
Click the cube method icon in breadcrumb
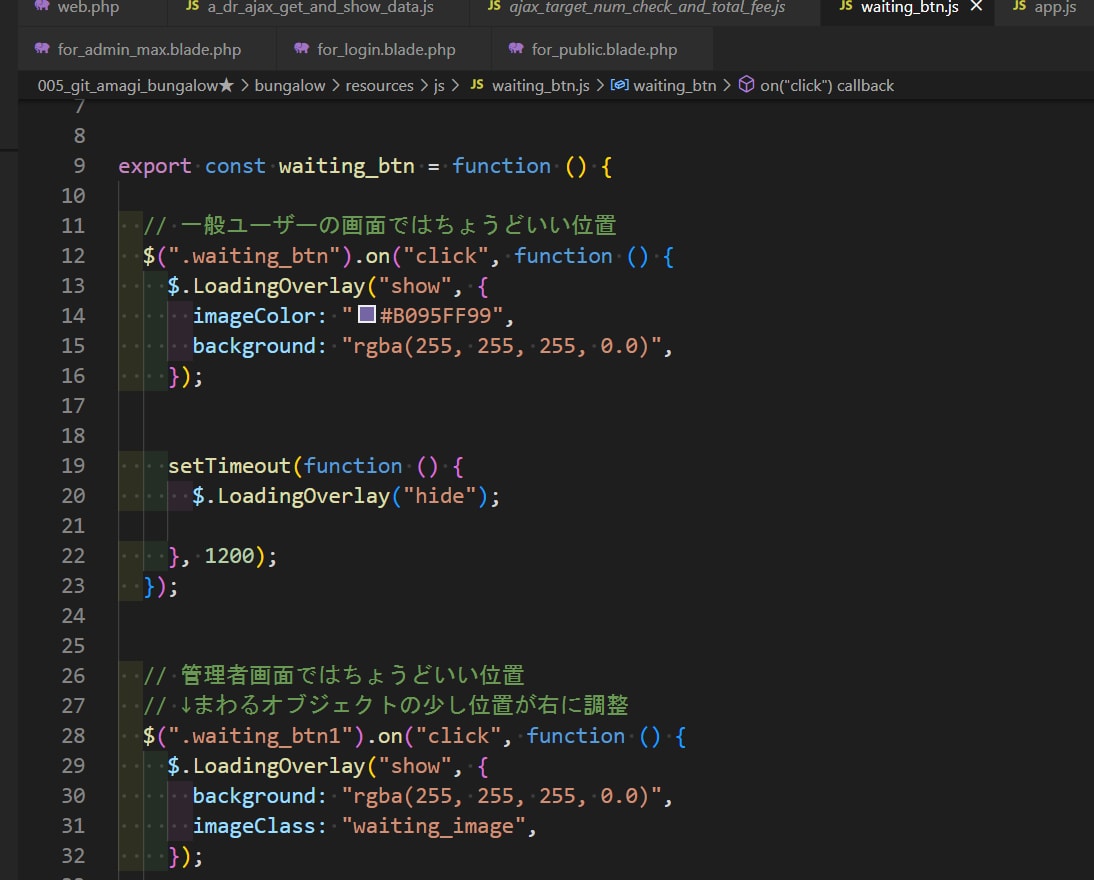pos(747,84)
